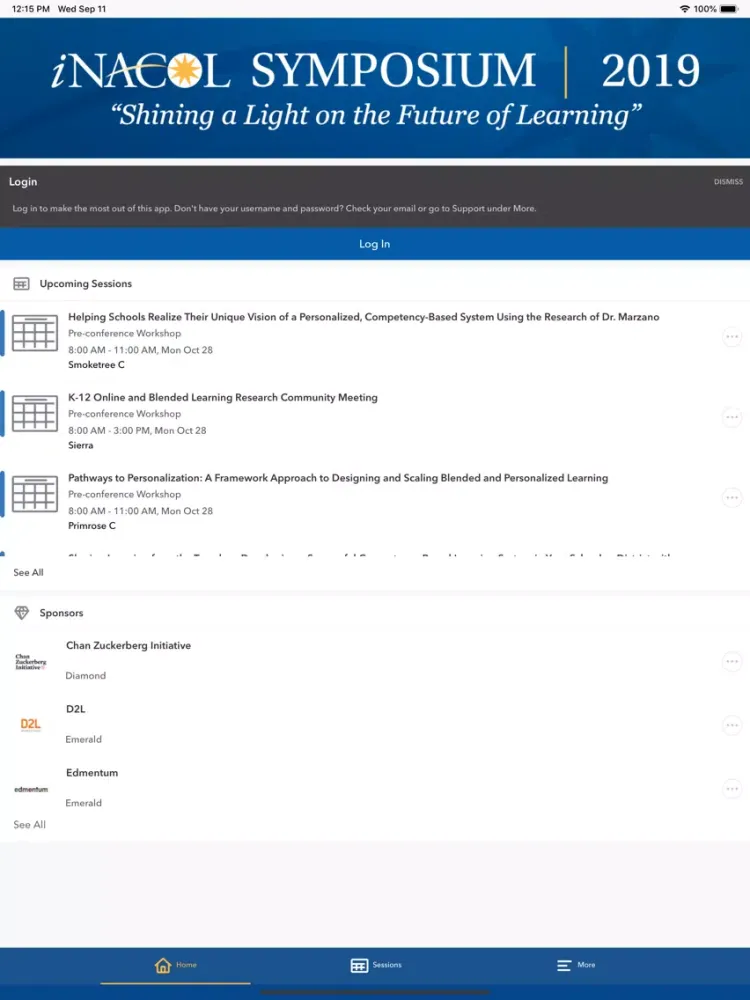Dismiss the Login banner

tap(728, 182)
